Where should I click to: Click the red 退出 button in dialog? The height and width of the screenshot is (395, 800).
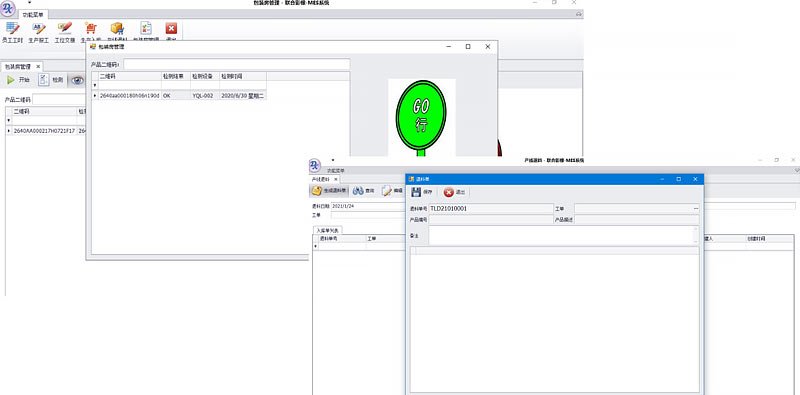tap(455, 192)
